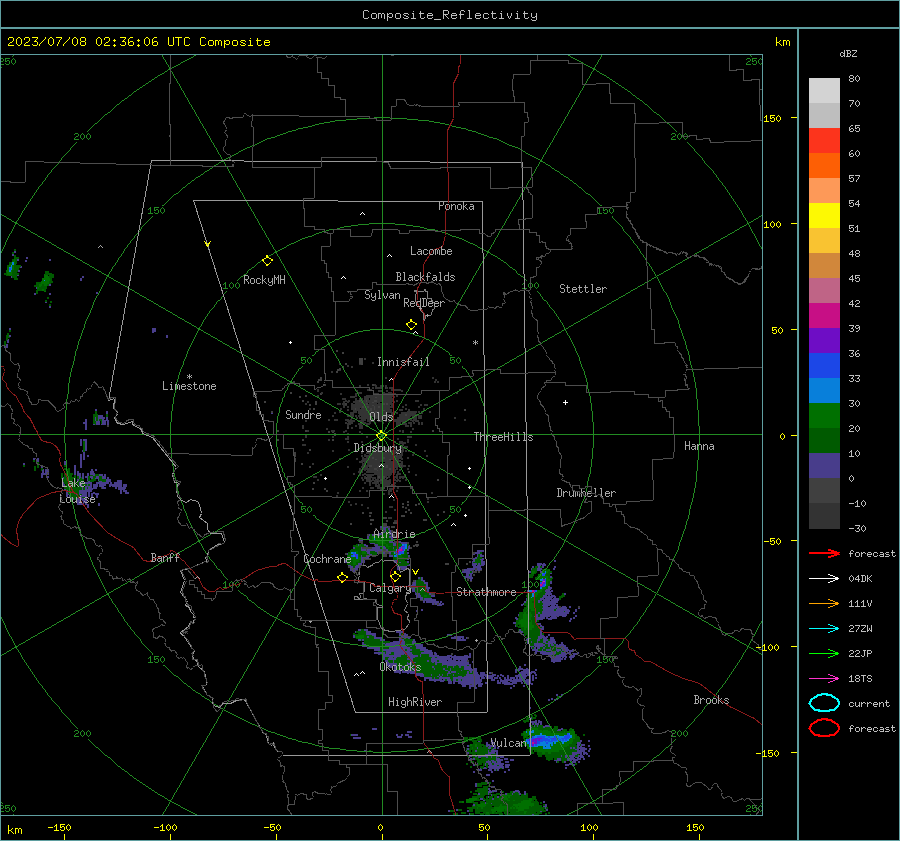900x841 pixels.
Task: Choose the bright green 20–30 dBZ swatch
Action: point(824,416)
